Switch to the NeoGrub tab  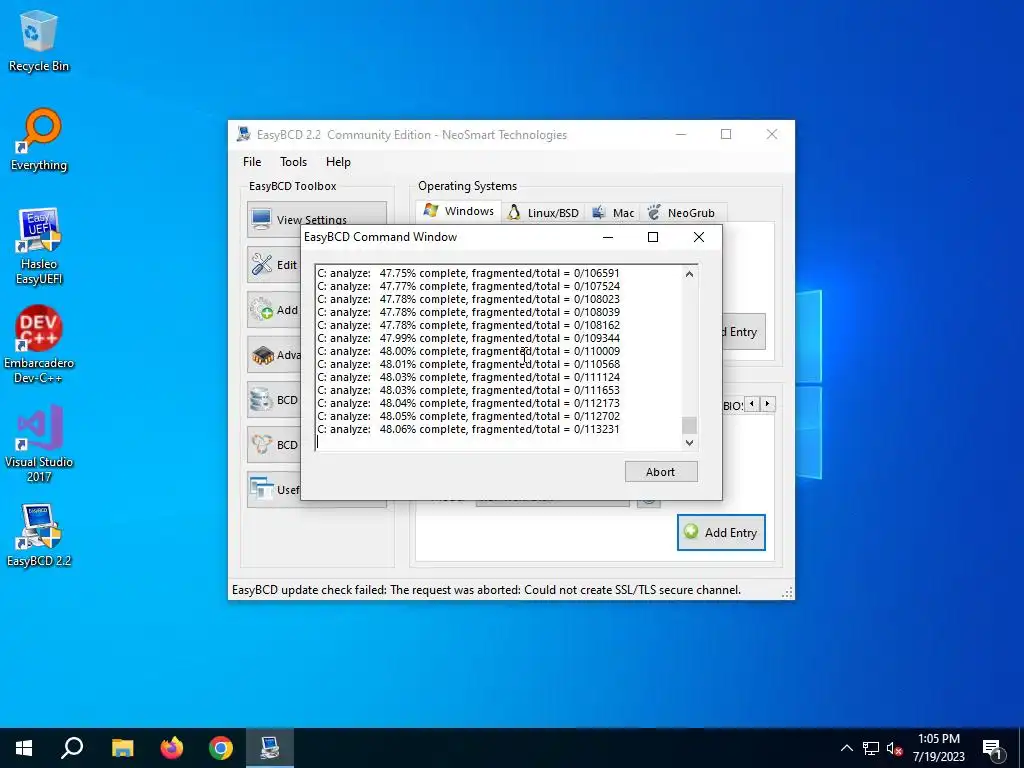click(x=682, y=213)
